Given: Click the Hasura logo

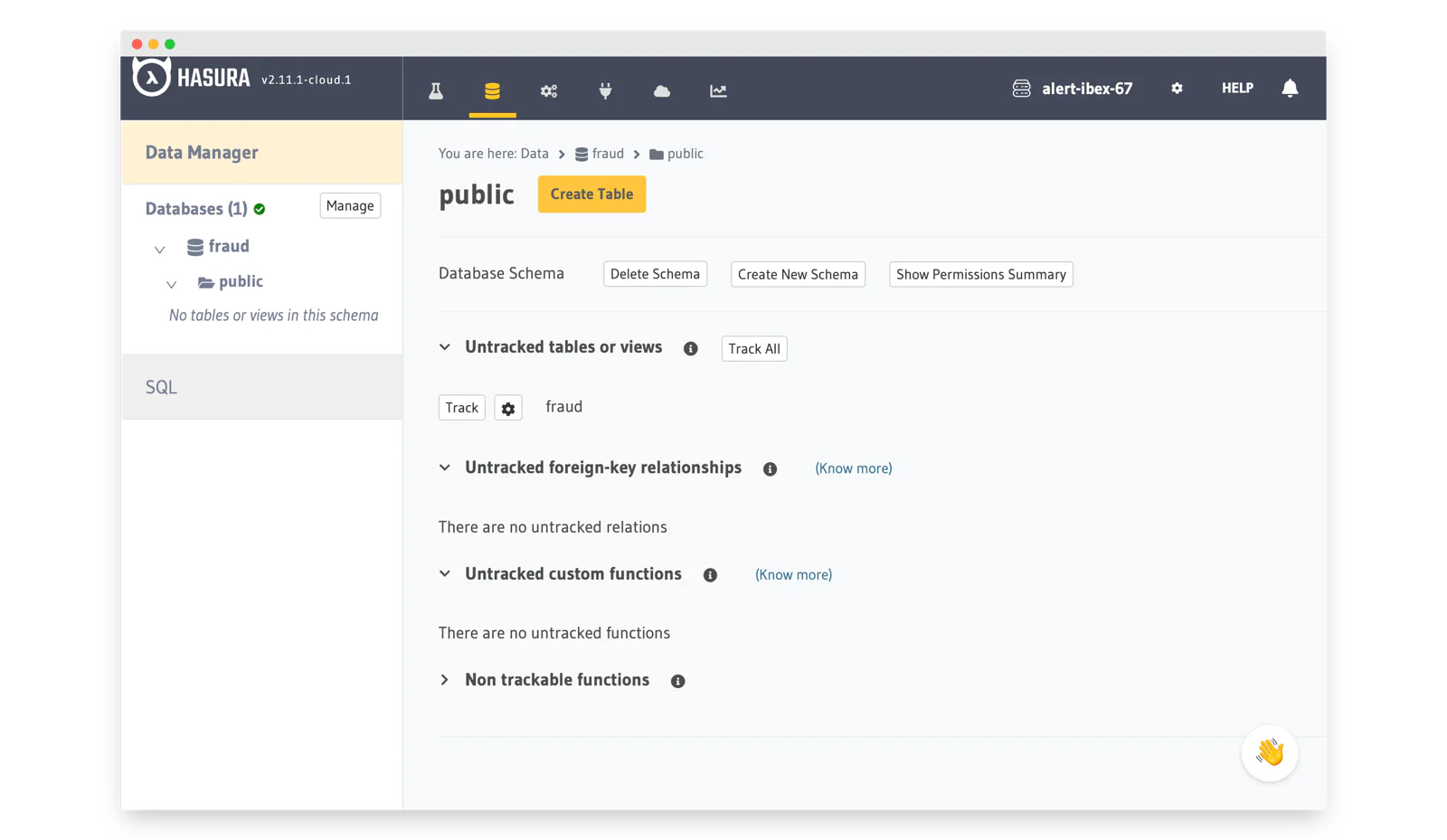Looking at the screenshot, I should (x=192, y=78).
